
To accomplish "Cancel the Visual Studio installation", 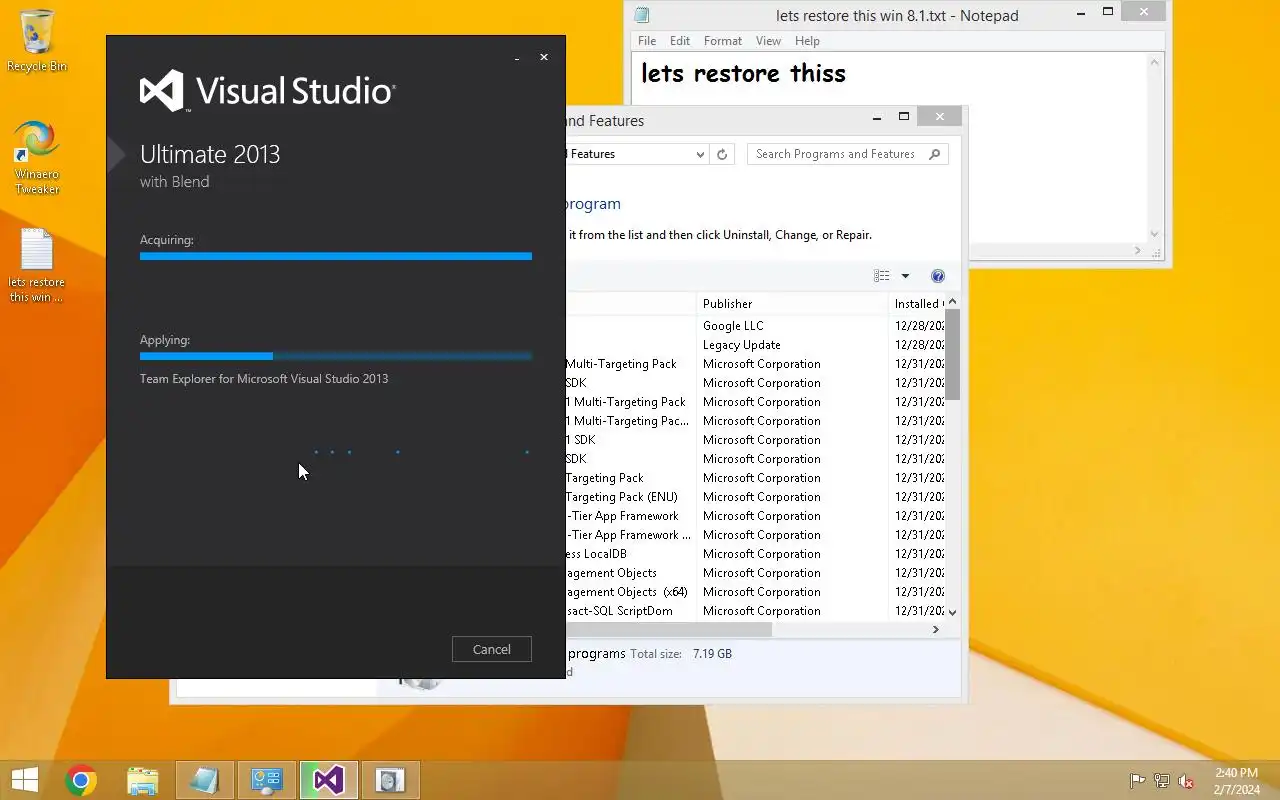I will pos(491,649).
